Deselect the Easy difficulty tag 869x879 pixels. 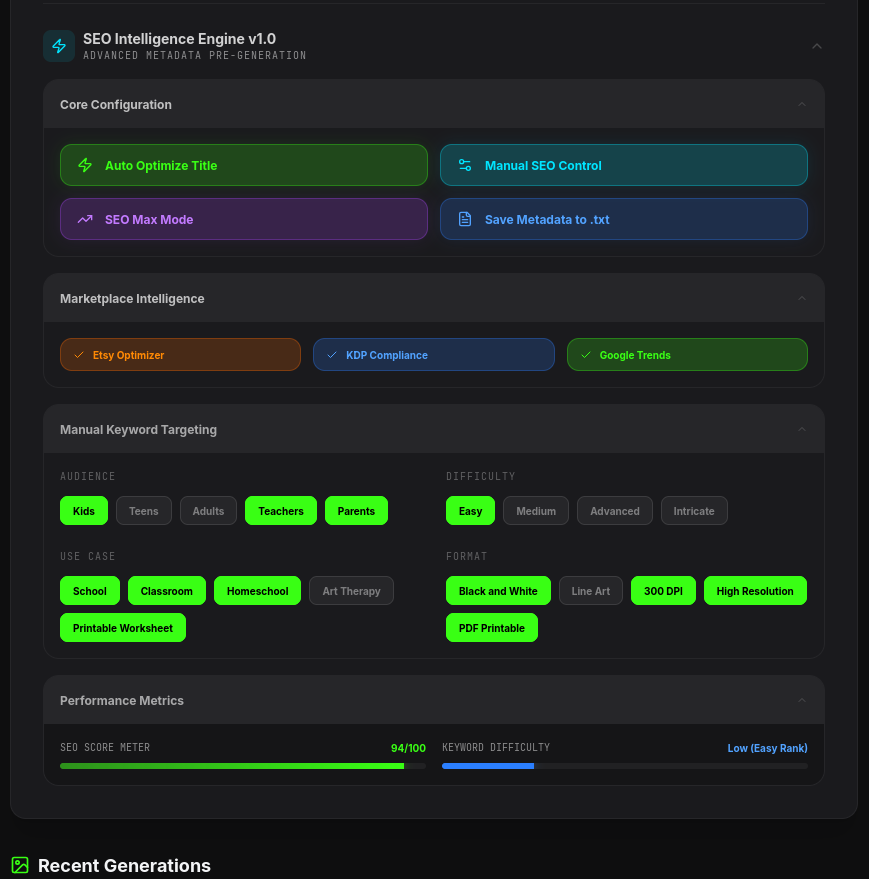pyautogui.click(x=470, y=511)
